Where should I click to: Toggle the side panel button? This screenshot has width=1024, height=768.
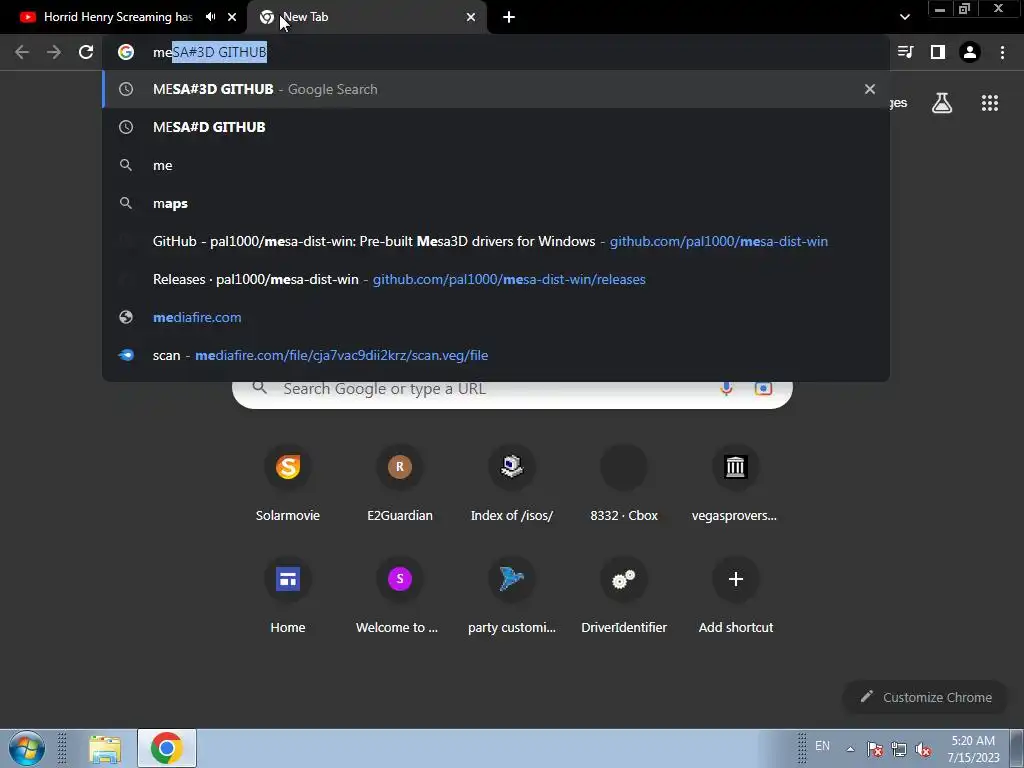click(x=938, y=52)
